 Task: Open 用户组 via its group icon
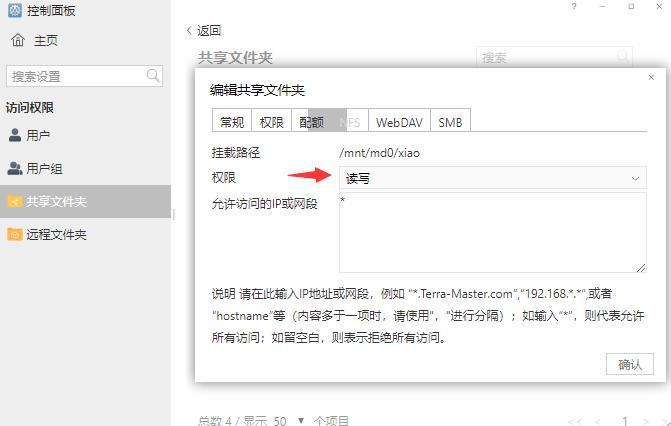point(15,169)
